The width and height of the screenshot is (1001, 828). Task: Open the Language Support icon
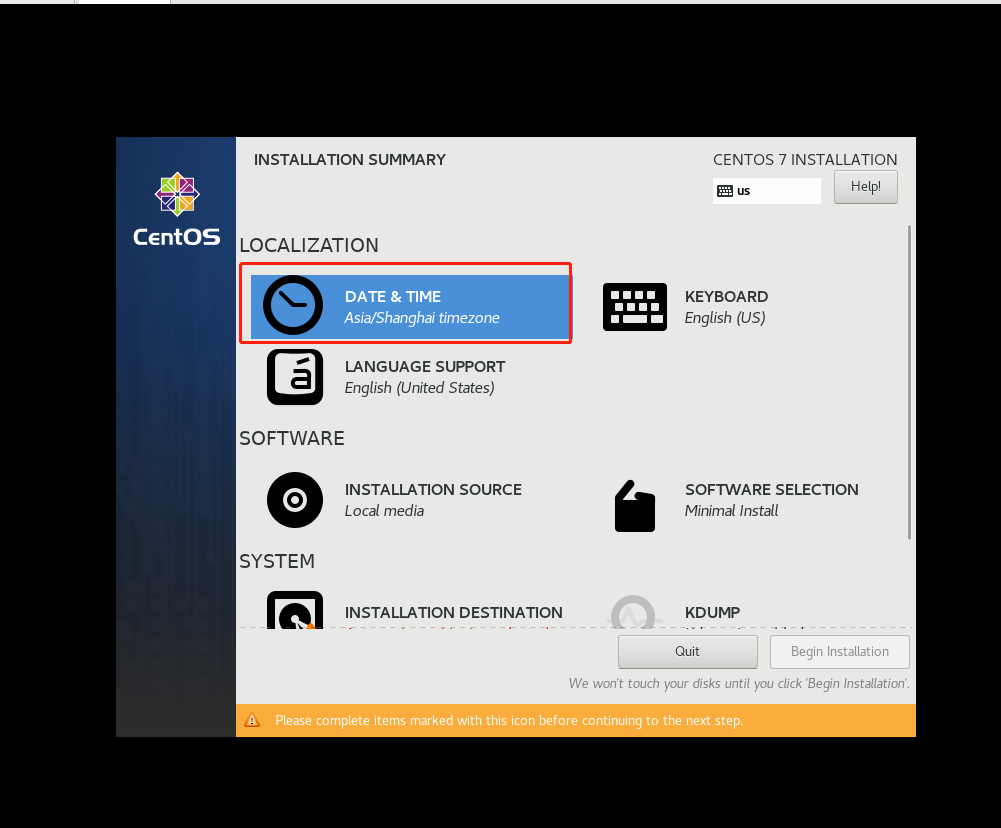point(295,377)
